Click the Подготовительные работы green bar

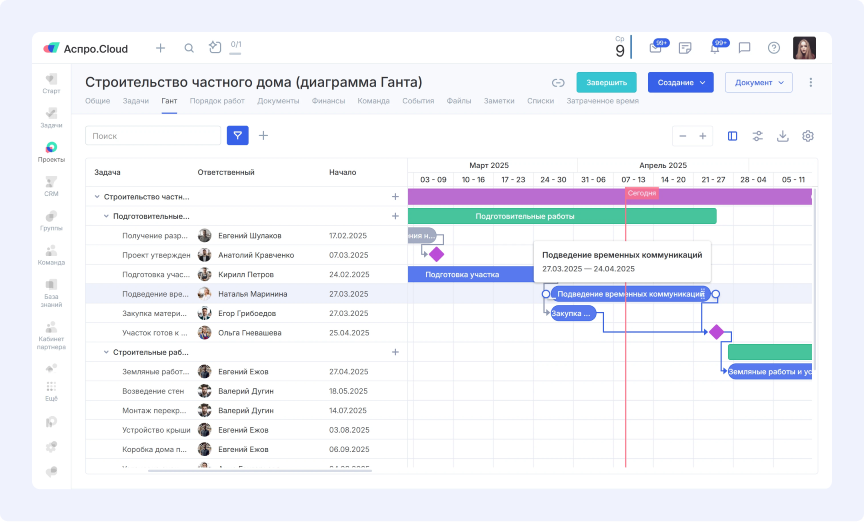tap(562, 216)
